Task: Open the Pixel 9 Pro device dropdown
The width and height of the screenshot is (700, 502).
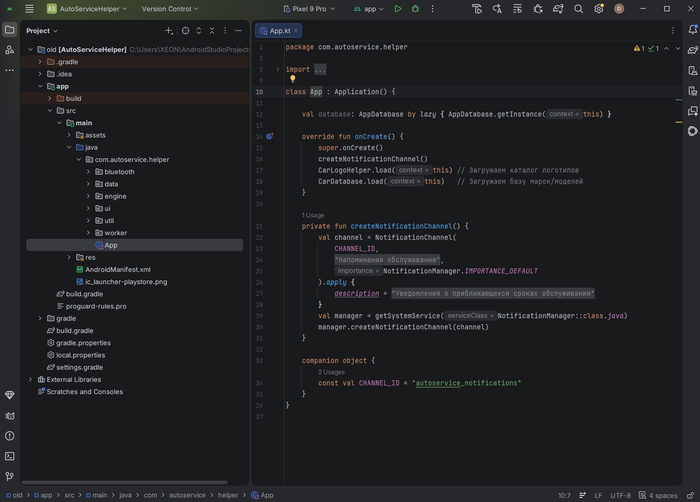Action: (x=309, y=8)
